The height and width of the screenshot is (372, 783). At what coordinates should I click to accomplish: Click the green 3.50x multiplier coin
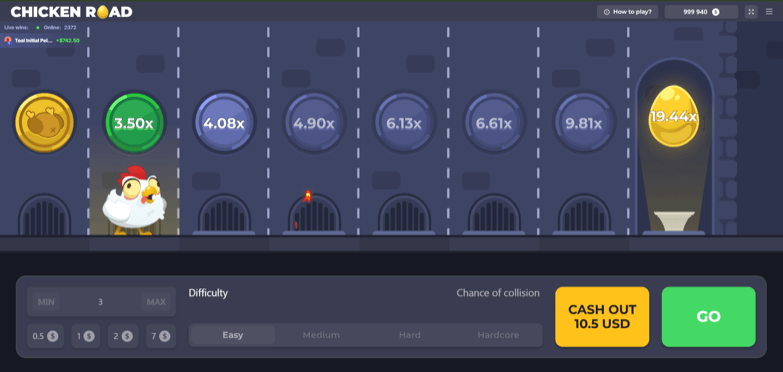pyautogui.click(x=134, y=123)
